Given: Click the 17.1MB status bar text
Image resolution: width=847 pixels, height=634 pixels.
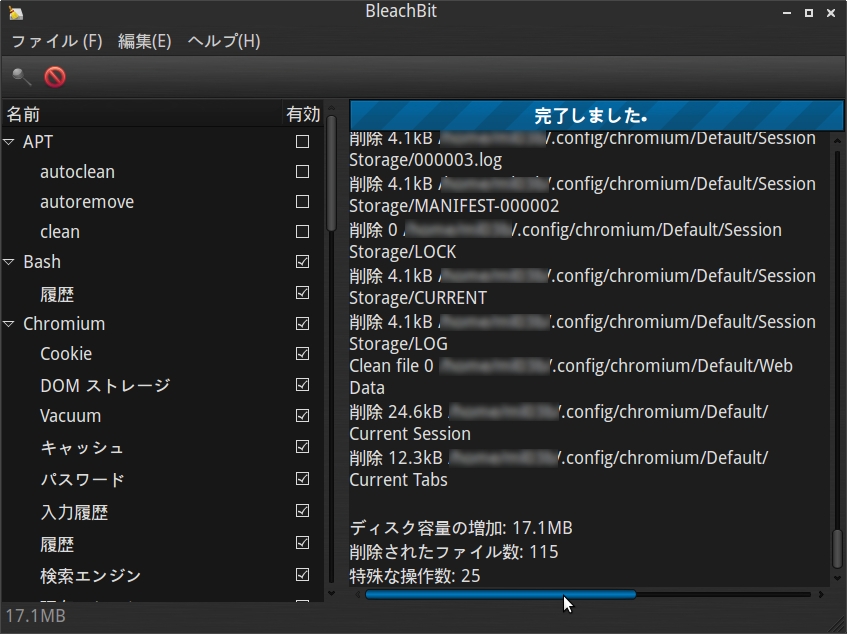Looking at the screenshot, I should click(36, 616).
